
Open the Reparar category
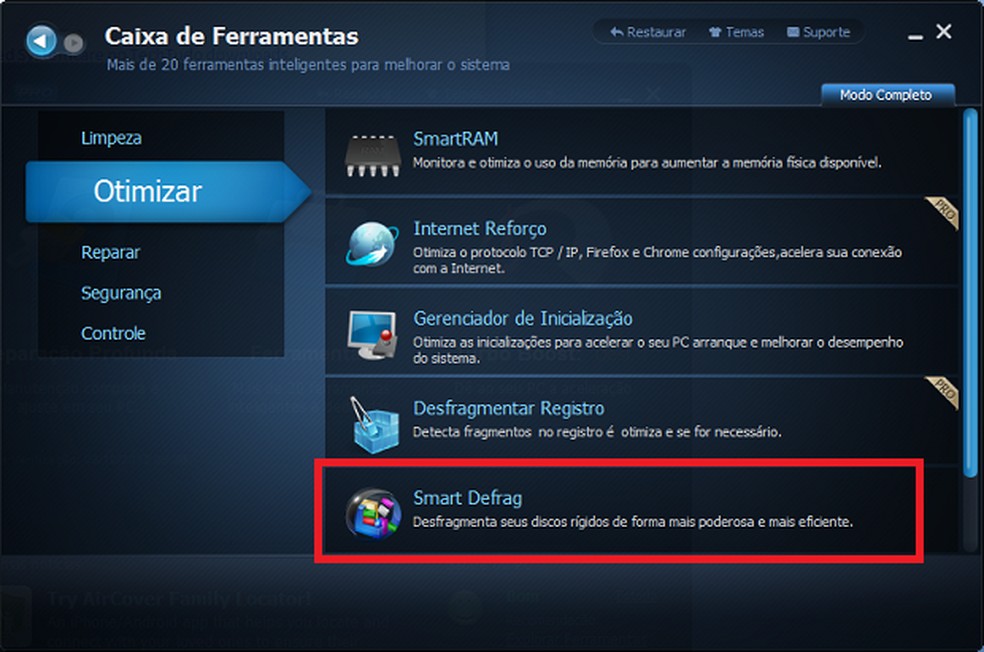tap(110, 252)
